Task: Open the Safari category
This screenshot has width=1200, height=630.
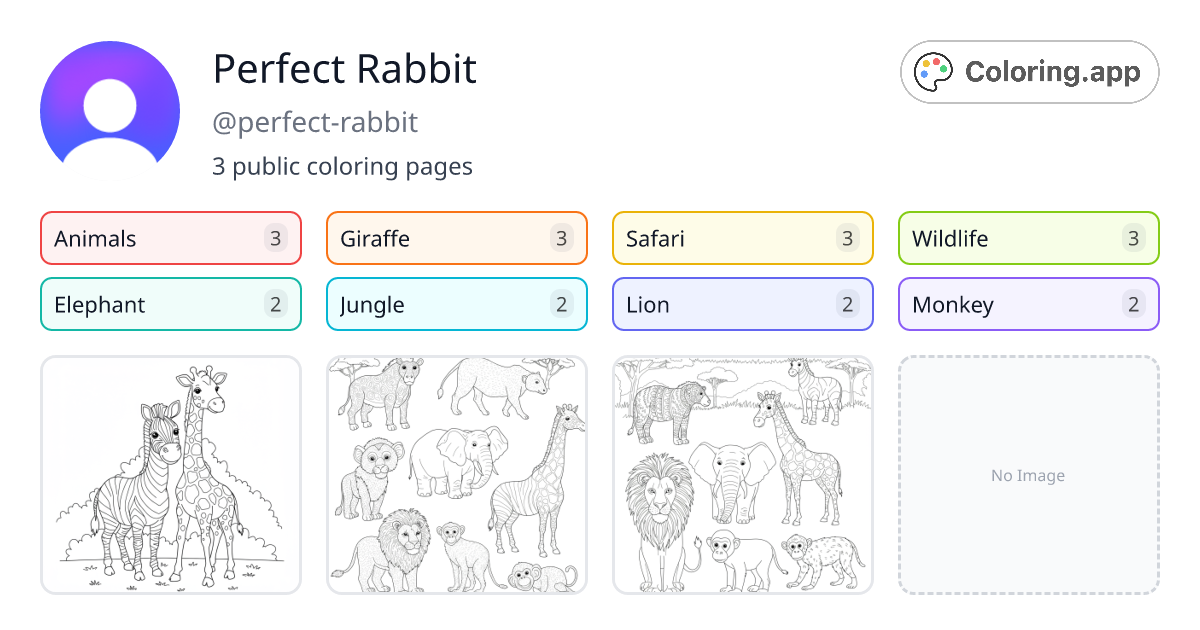Action: pyautogui.click(x=742, y=238)
